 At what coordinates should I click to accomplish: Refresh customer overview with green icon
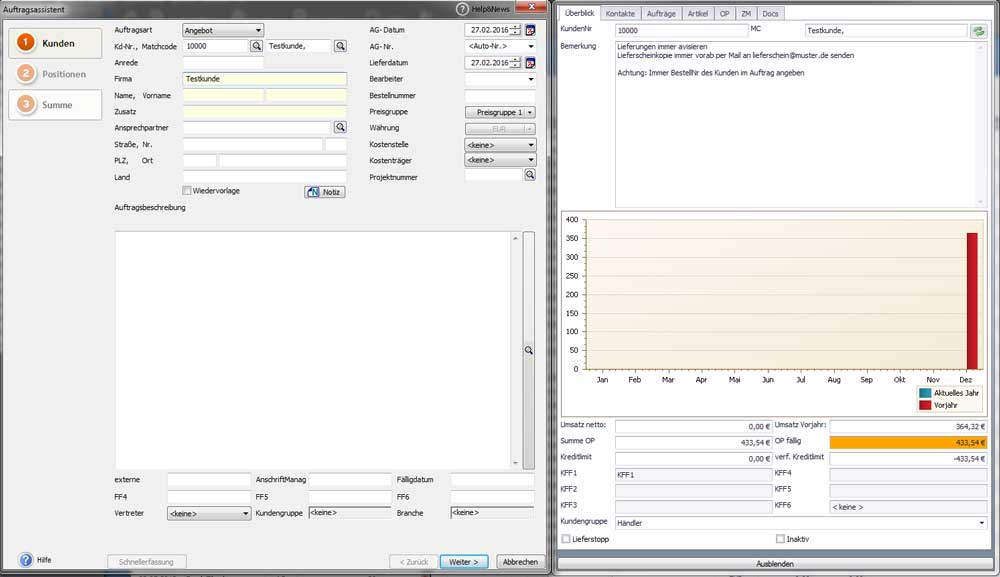coord(978,31)
